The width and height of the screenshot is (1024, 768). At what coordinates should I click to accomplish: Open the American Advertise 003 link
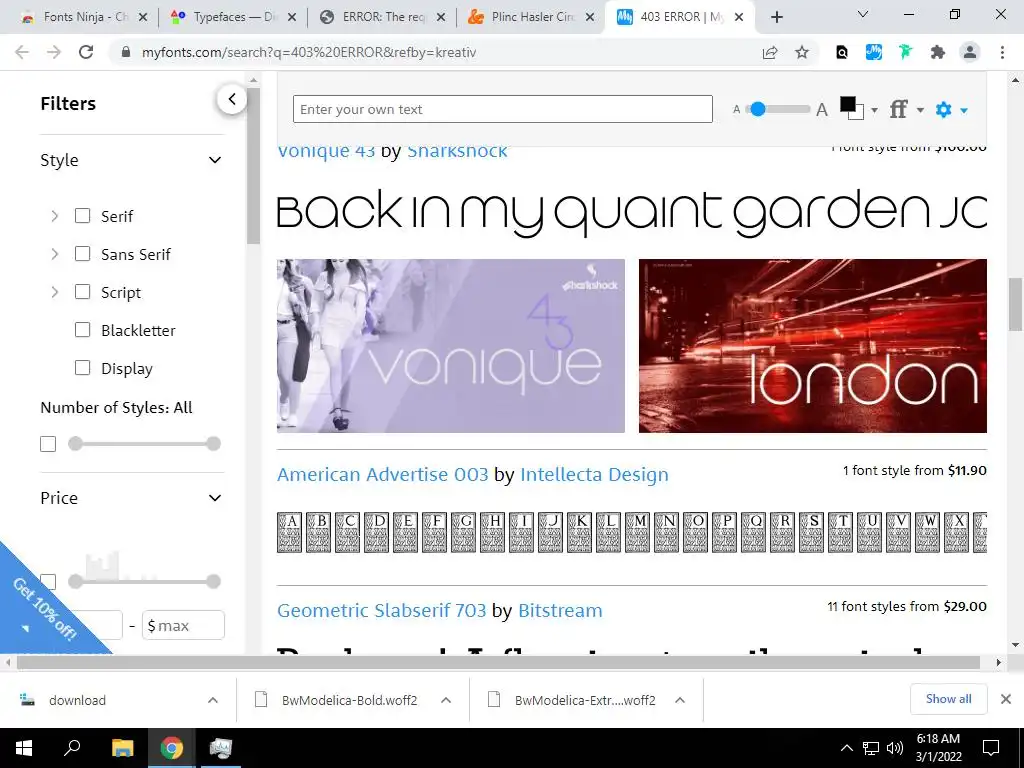tap(383, 475)
